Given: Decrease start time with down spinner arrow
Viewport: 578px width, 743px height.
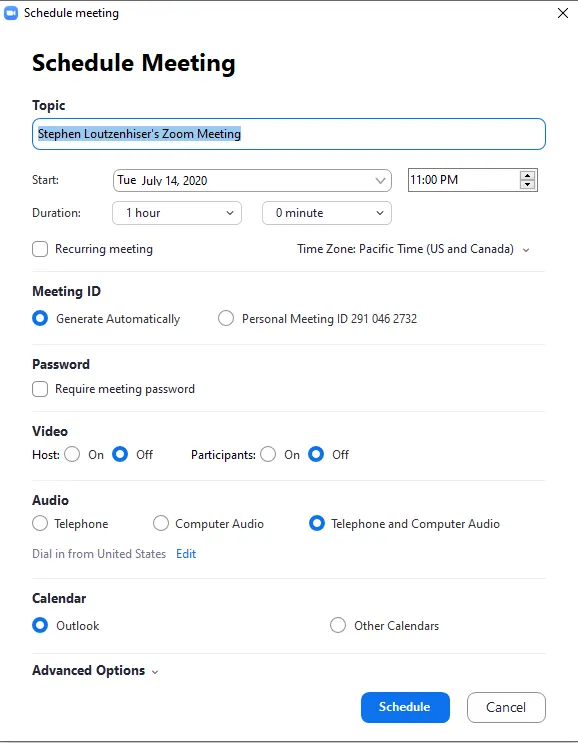Looking at the screenshot, I should (527, 185).
